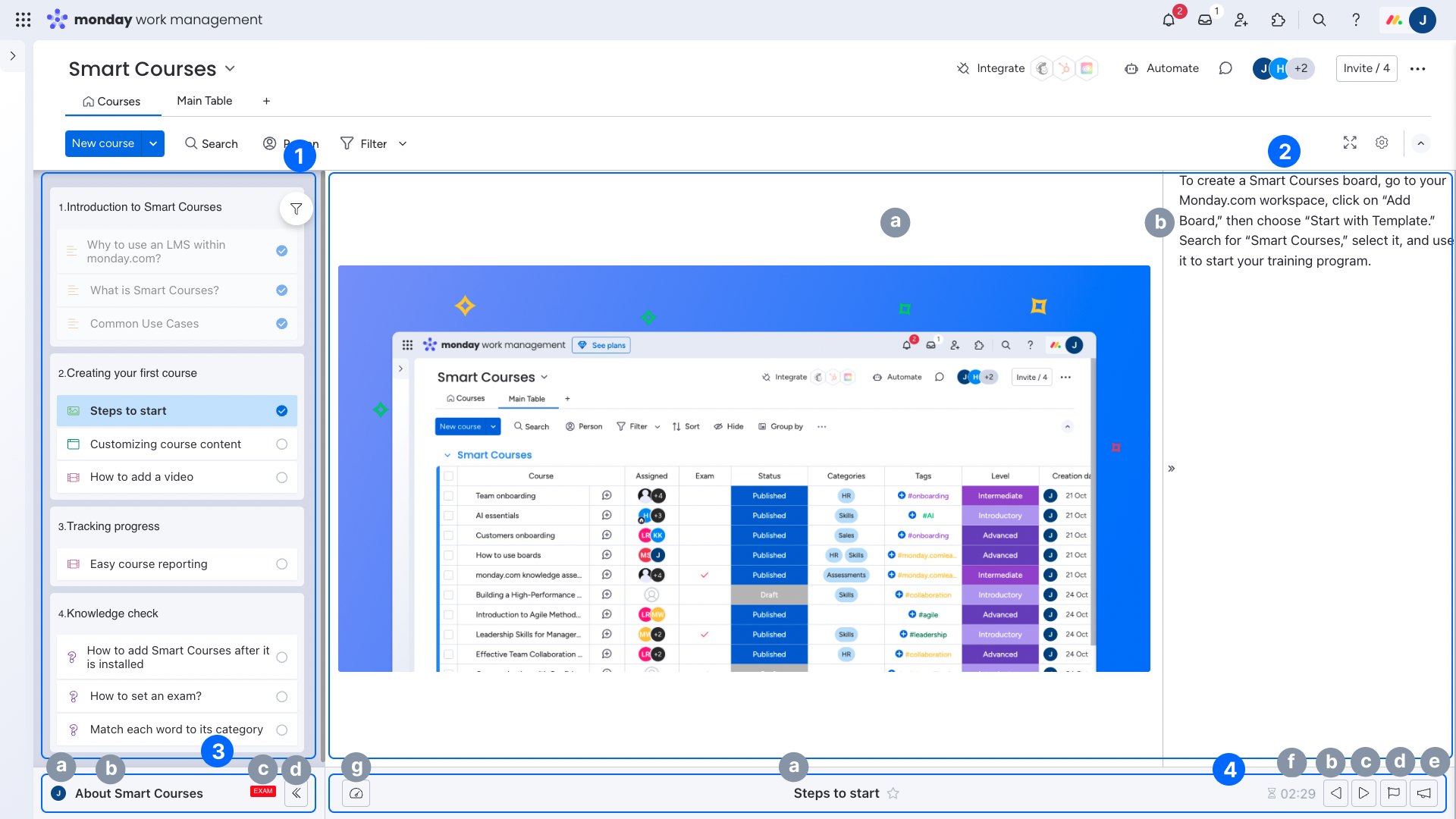Image resolution: width=1456 pixels, height=819 pixels.
Task: Open How to add Smart Courses after installed
Action: coord(177,657)
